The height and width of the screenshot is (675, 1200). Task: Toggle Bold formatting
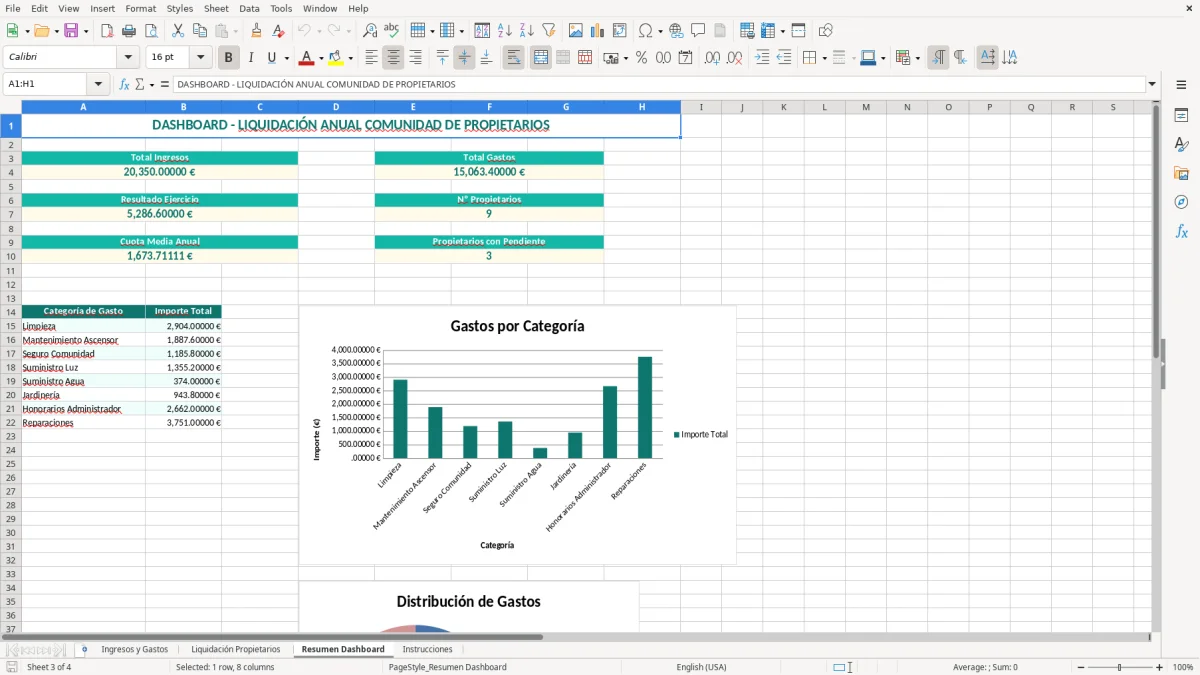point(229,58)
